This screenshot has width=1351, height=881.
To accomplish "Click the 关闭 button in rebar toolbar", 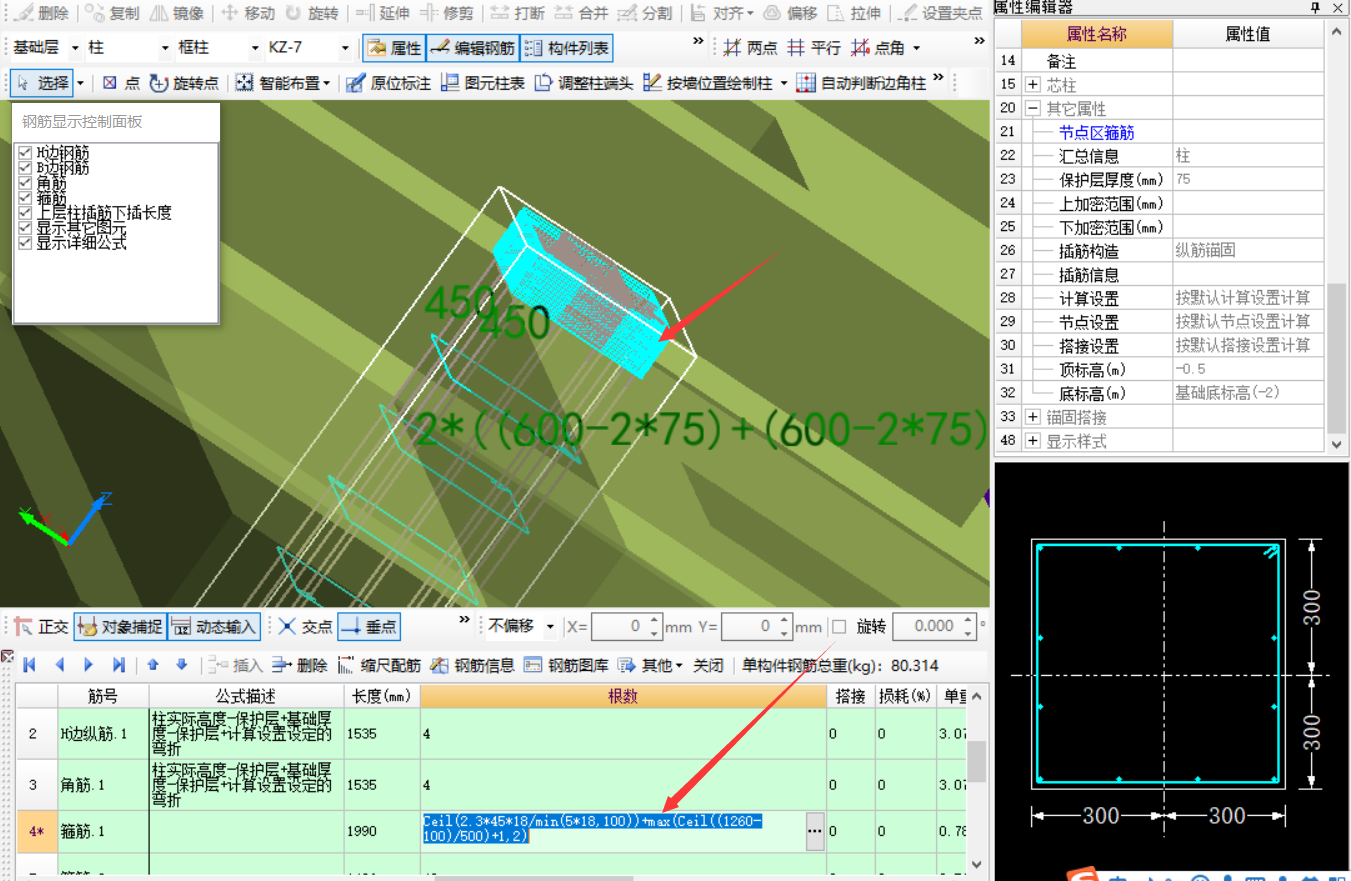I will [x=709, y=665].
